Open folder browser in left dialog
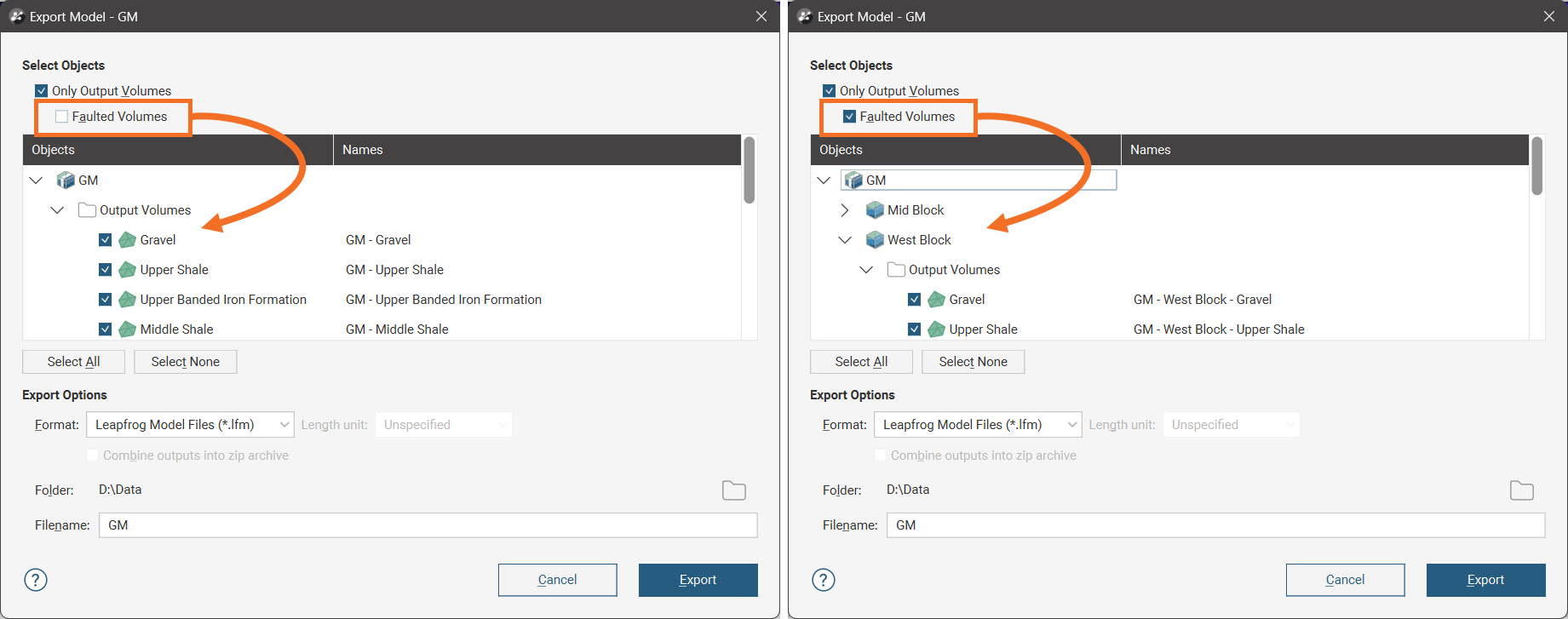The width and height of the screenshot is (1568, 619). 733,490
